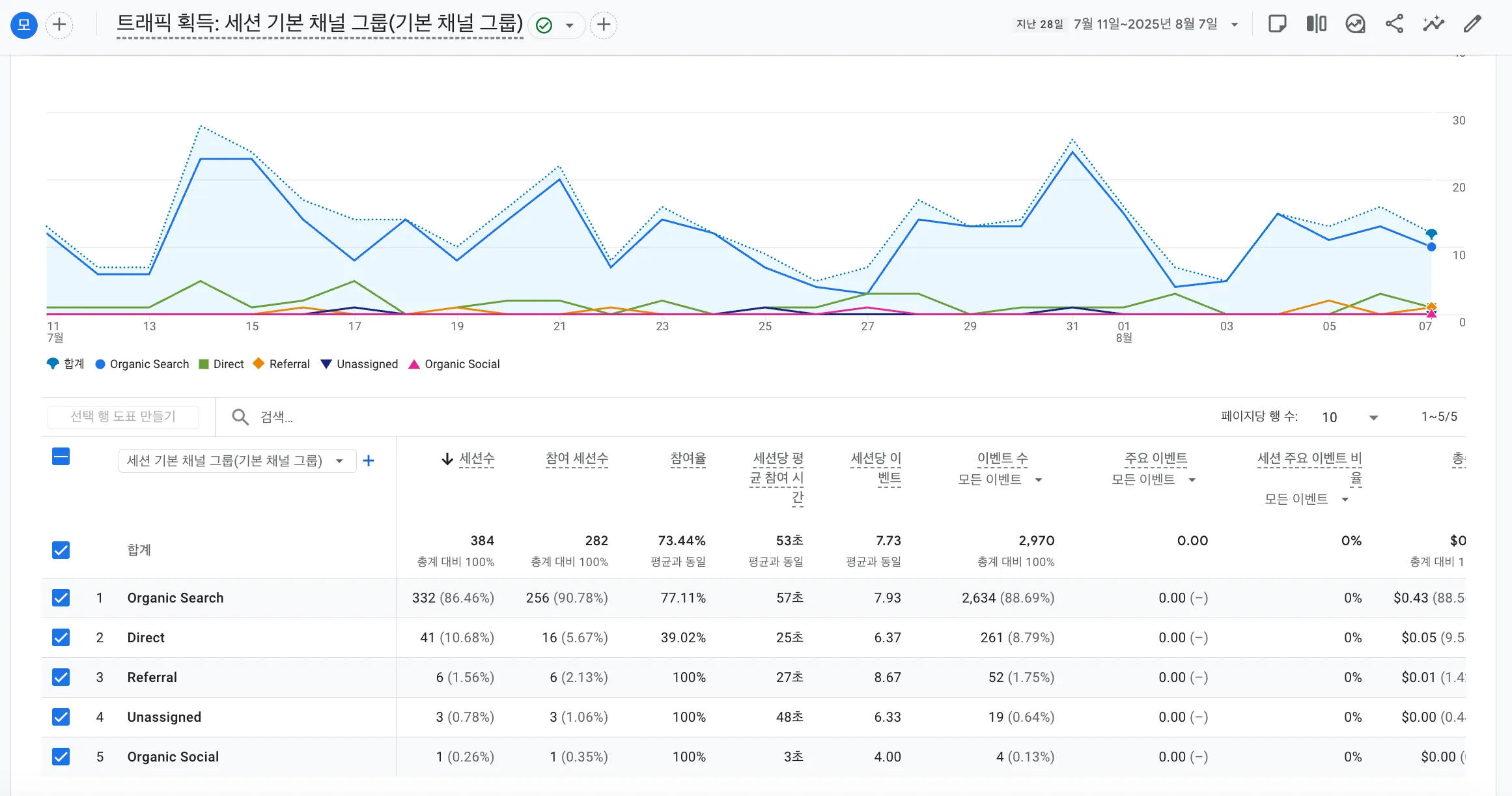Click the Organic Search row label
1512x796 pixels.
point(175,598)
